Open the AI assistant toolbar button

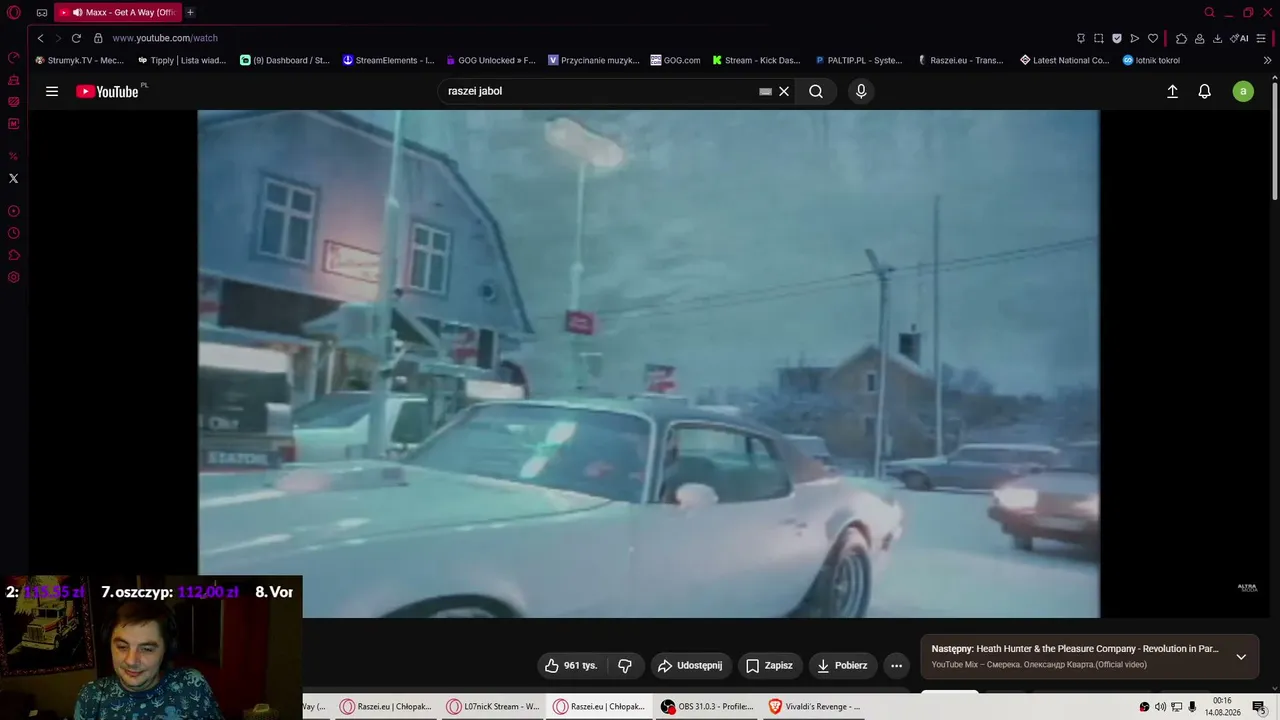pos(1239,38)
